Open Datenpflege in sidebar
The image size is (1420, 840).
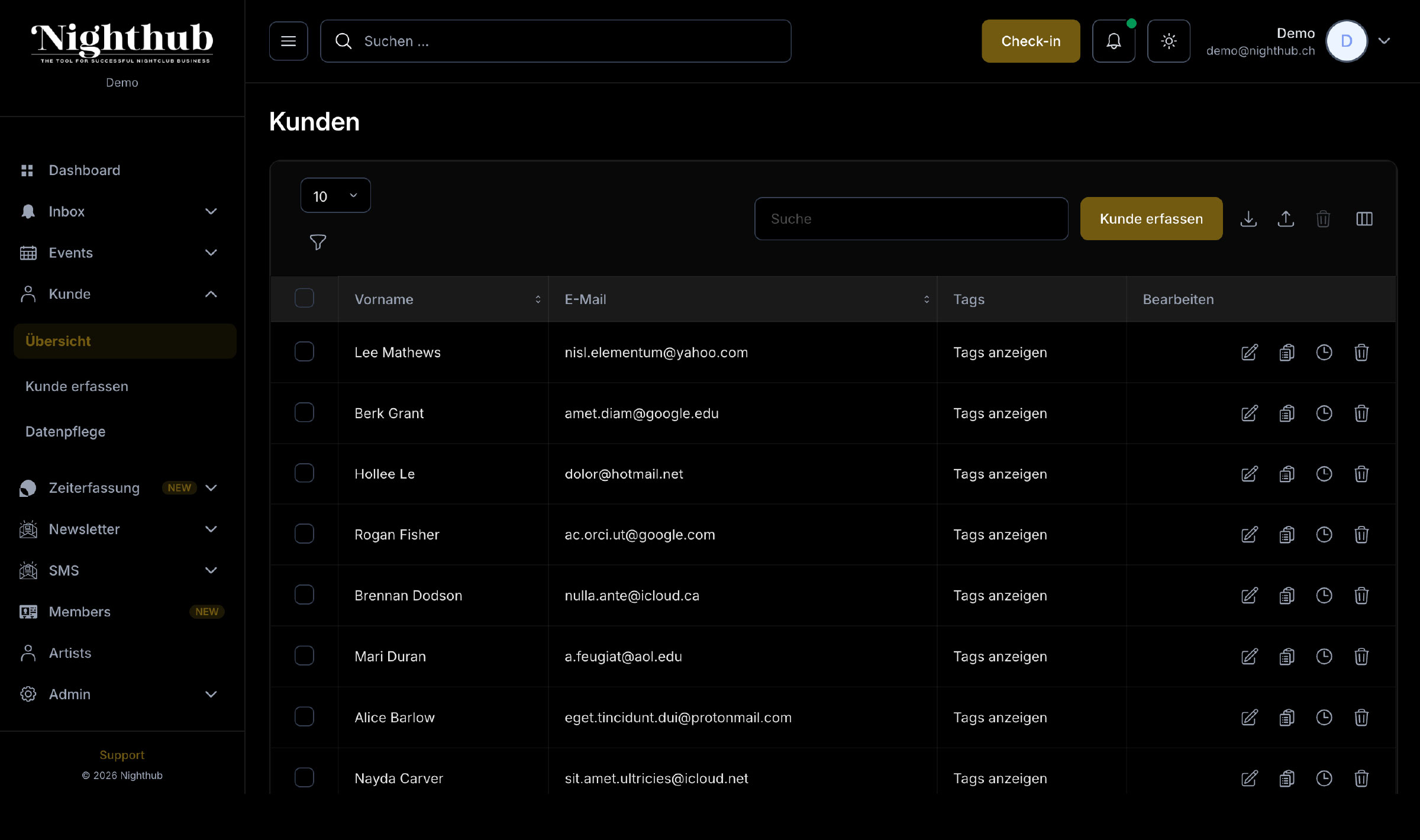(x=65, y=431)
